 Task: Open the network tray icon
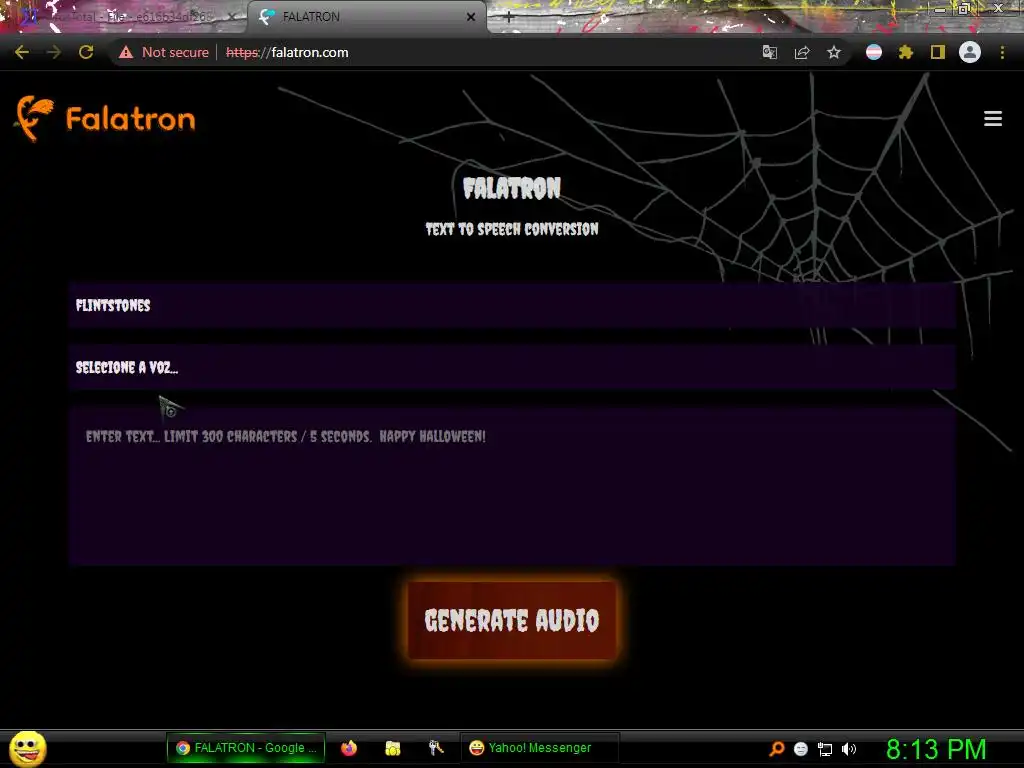click(x=825, y=749)
